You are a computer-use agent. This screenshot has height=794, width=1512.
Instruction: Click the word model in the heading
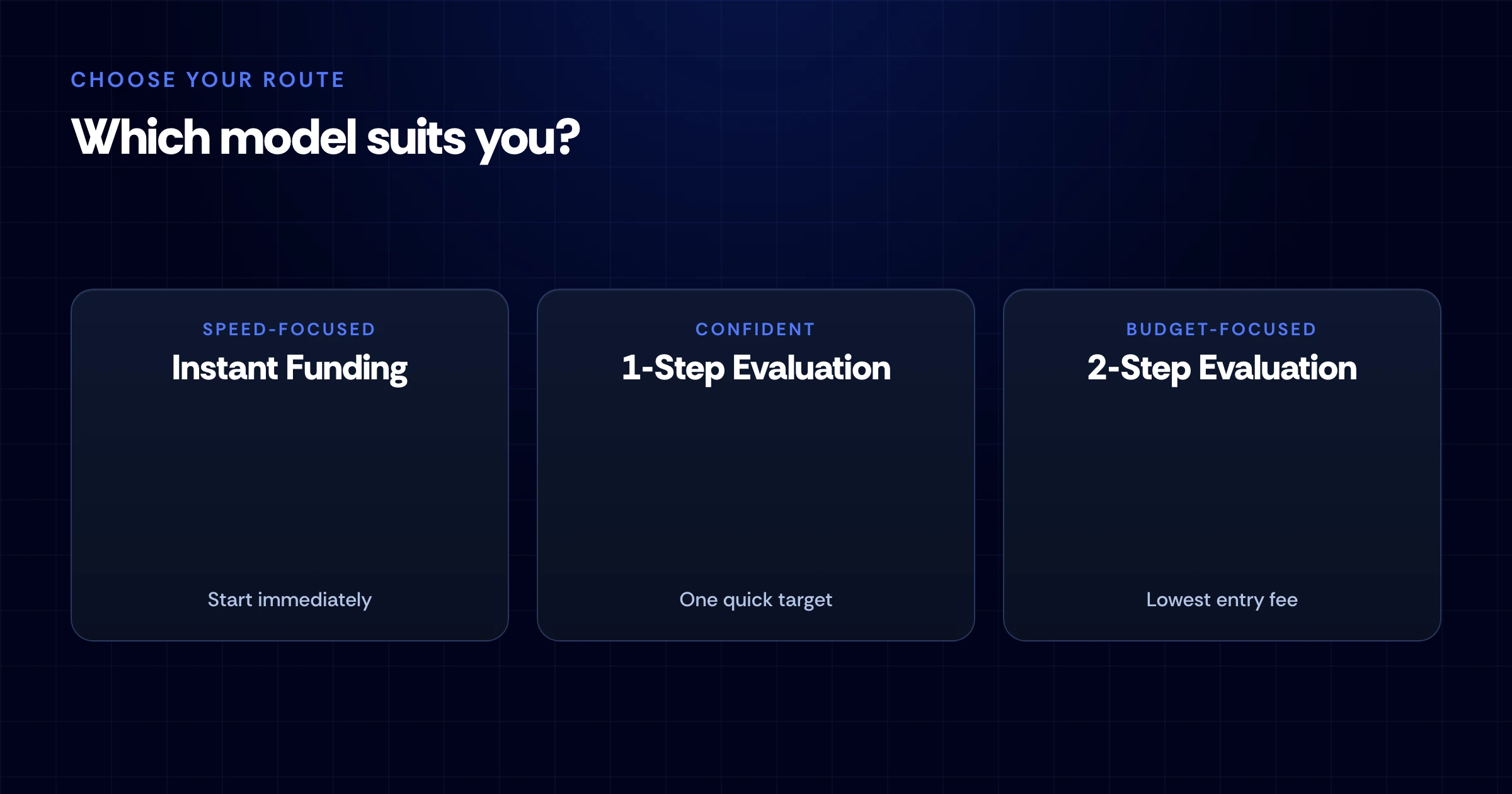289,137
